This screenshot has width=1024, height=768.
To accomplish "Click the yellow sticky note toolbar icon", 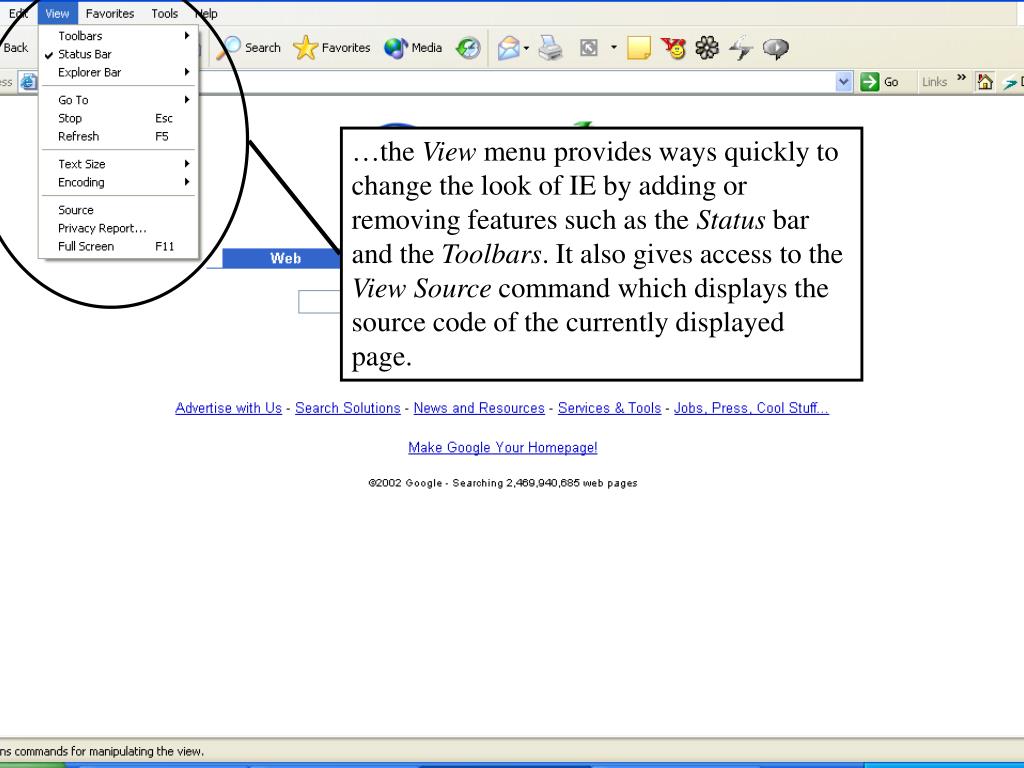I will tap(638, 48).
